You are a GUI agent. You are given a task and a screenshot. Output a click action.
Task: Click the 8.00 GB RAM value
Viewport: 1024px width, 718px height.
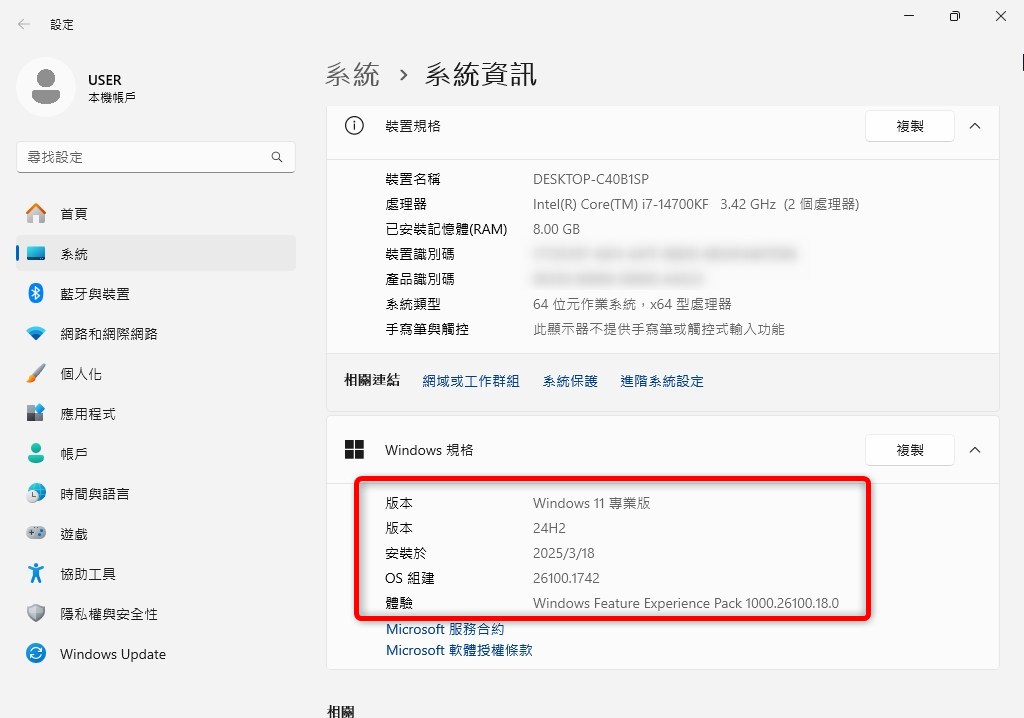(556, 229)
